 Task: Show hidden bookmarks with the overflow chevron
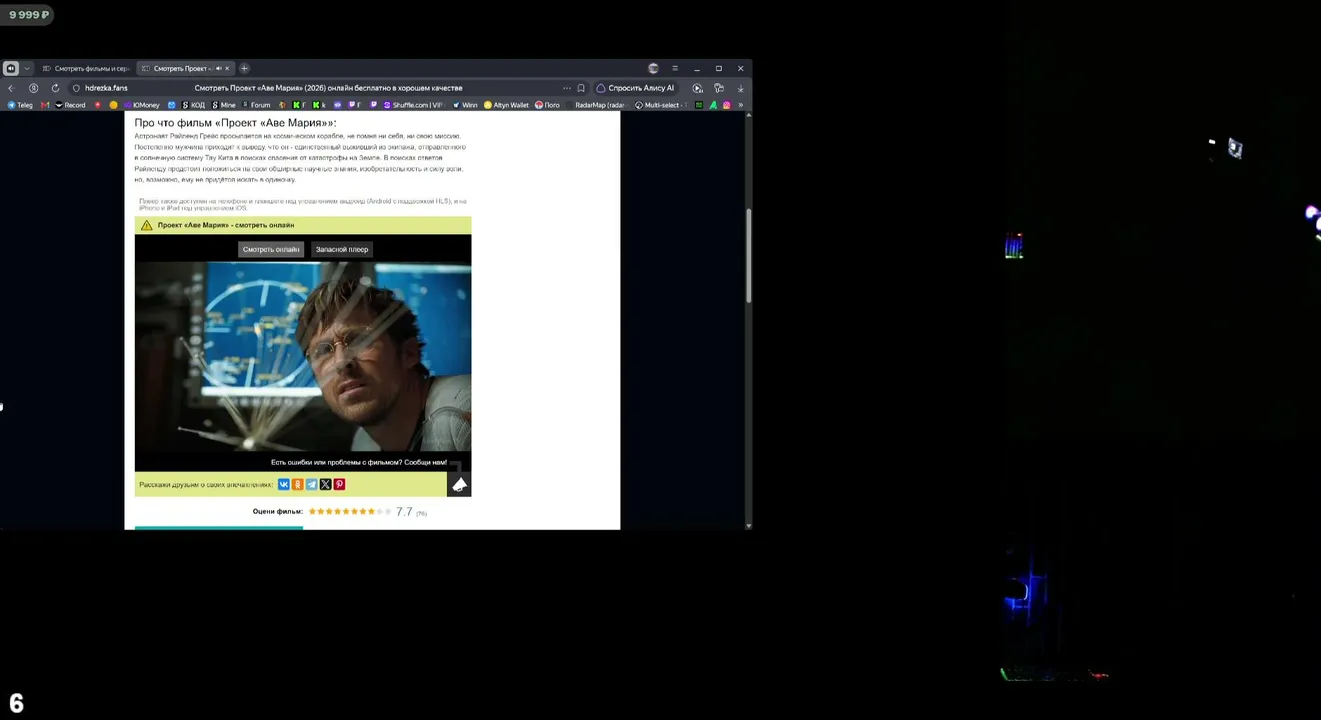[x=741, y=105]
